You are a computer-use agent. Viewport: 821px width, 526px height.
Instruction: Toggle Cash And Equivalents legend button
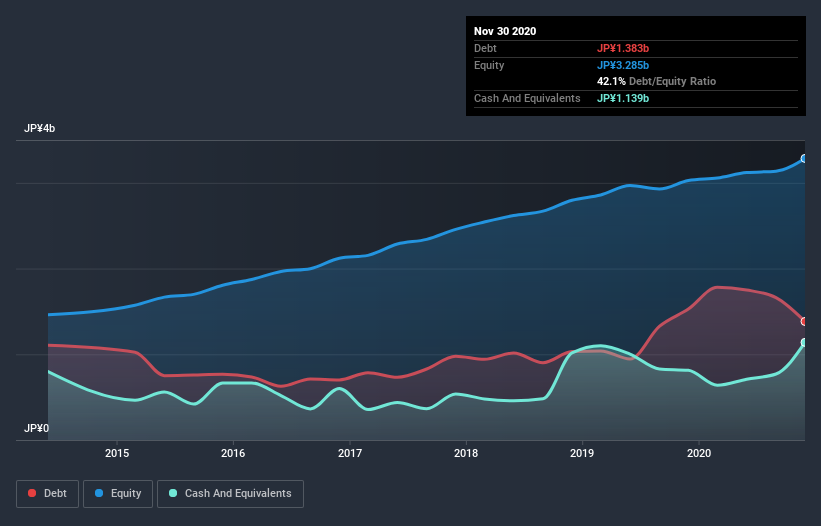click(x=230, y=494)
